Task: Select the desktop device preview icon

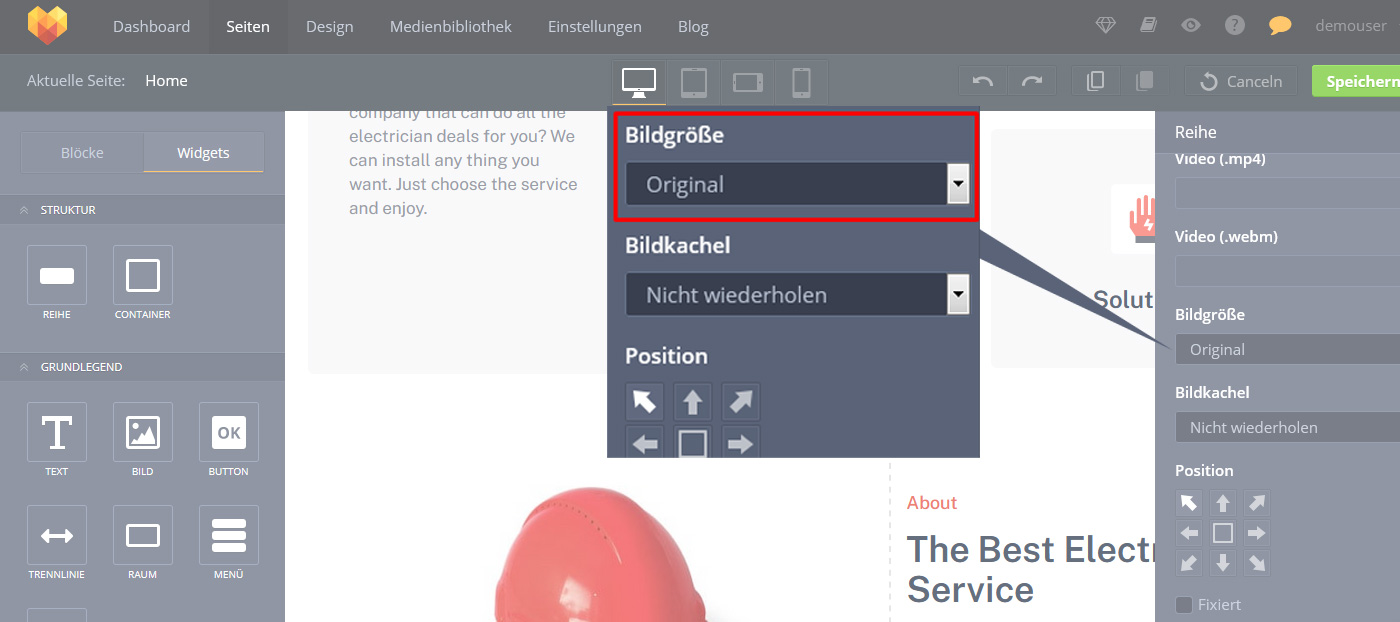Action: (639, 82)
